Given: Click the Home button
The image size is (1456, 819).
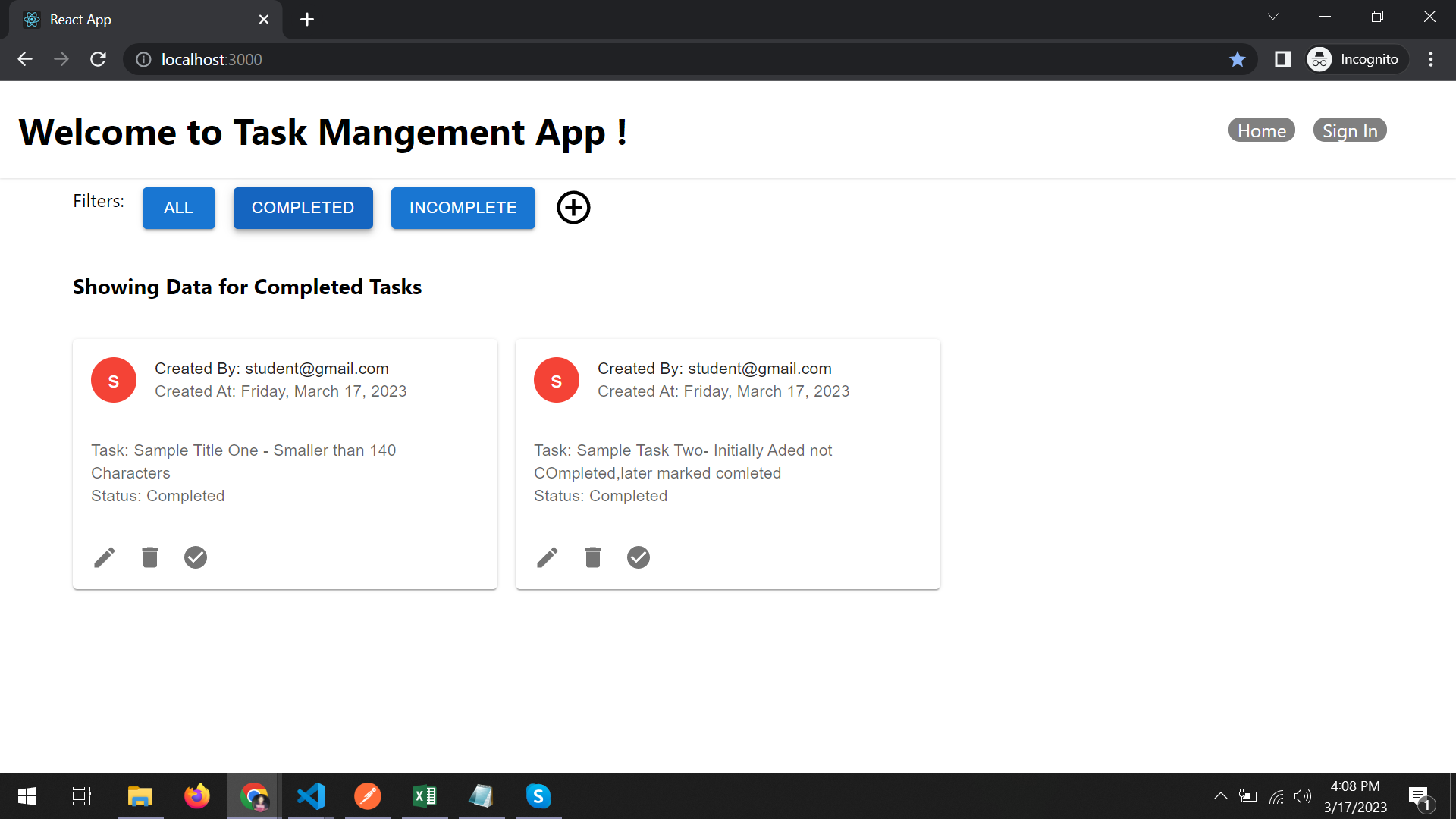Looking at the screenshot, I should point(1261,130).
